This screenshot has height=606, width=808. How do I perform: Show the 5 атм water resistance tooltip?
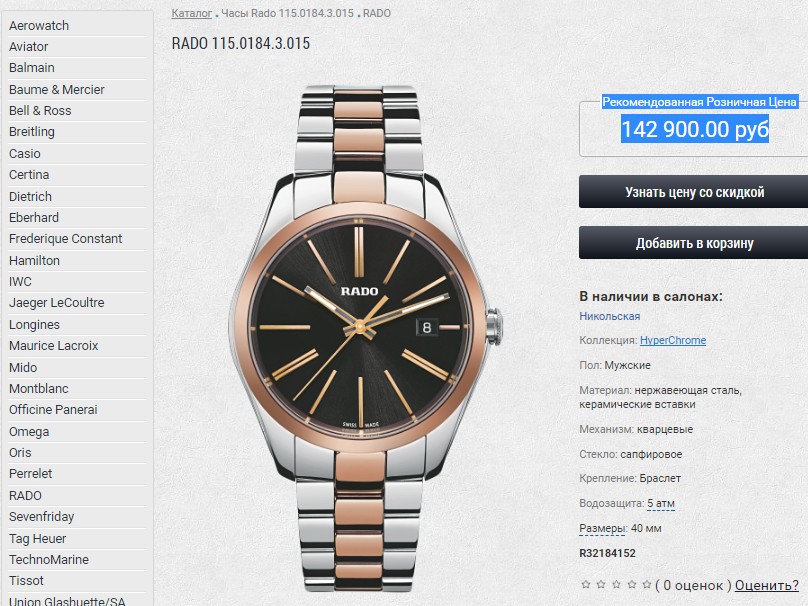(x=661, y=503)
